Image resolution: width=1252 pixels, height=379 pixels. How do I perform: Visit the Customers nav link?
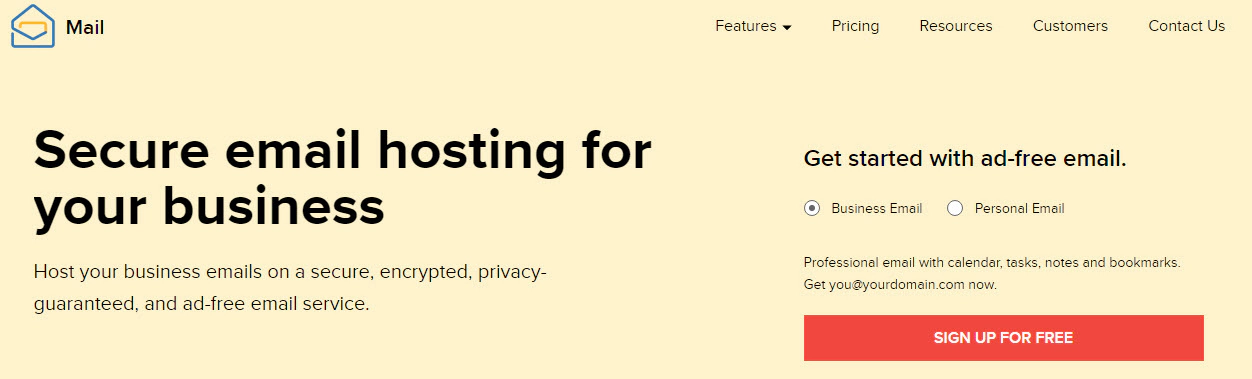tap(1070, 26)
